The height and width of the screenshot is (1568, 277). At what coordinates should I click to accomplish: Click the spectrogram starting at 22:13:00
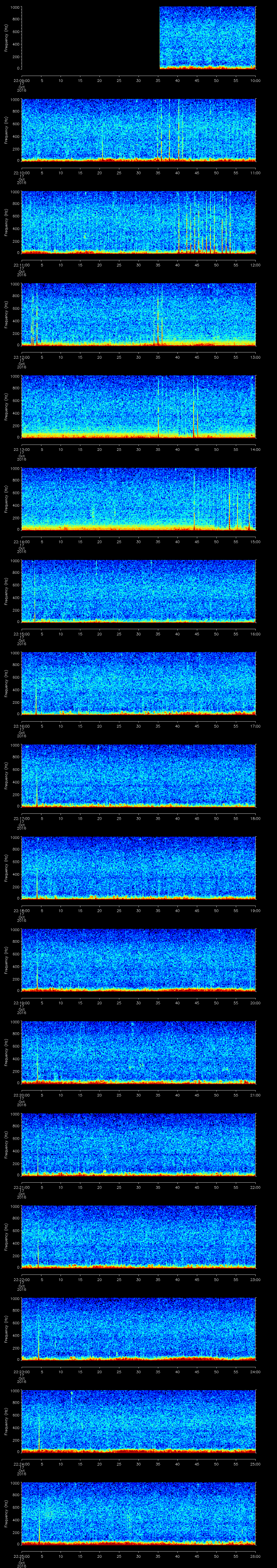138,407
